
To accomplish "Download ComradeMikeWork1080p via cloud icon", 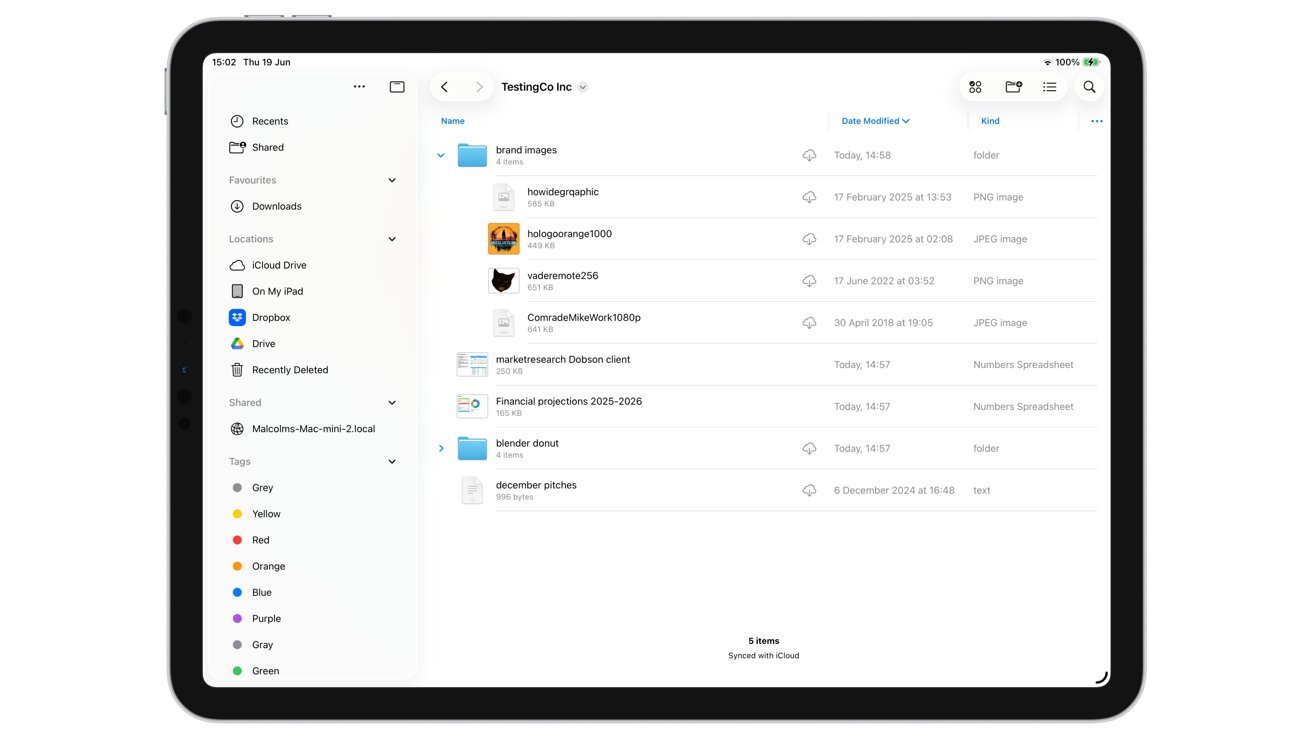I will [809, 323].
